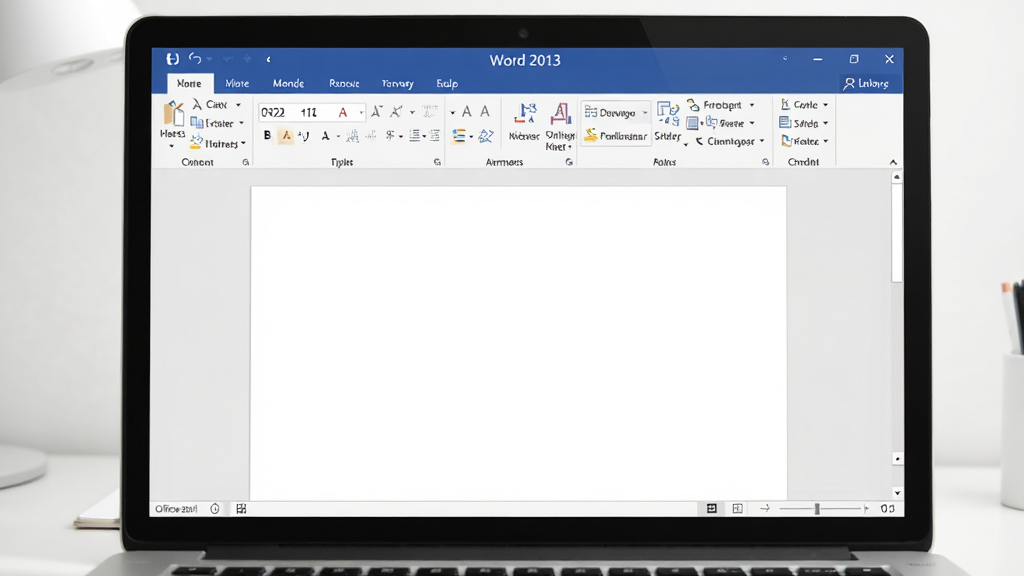The image size is (1024, 576).
Task: Click the red A font color icon
Action: (x=343, y=113)
